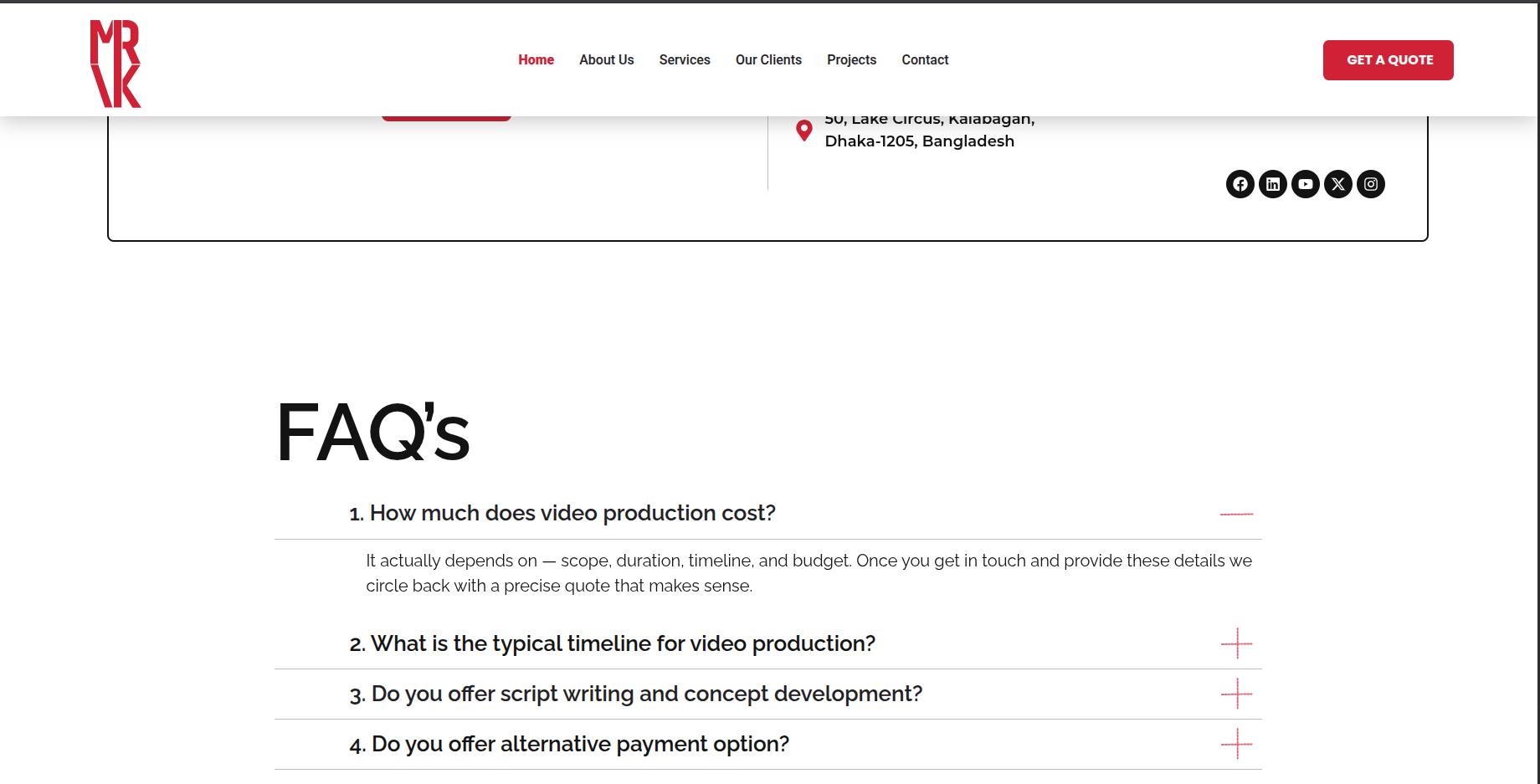
Task: Navigate to Projects page
Action: [851, 60]
